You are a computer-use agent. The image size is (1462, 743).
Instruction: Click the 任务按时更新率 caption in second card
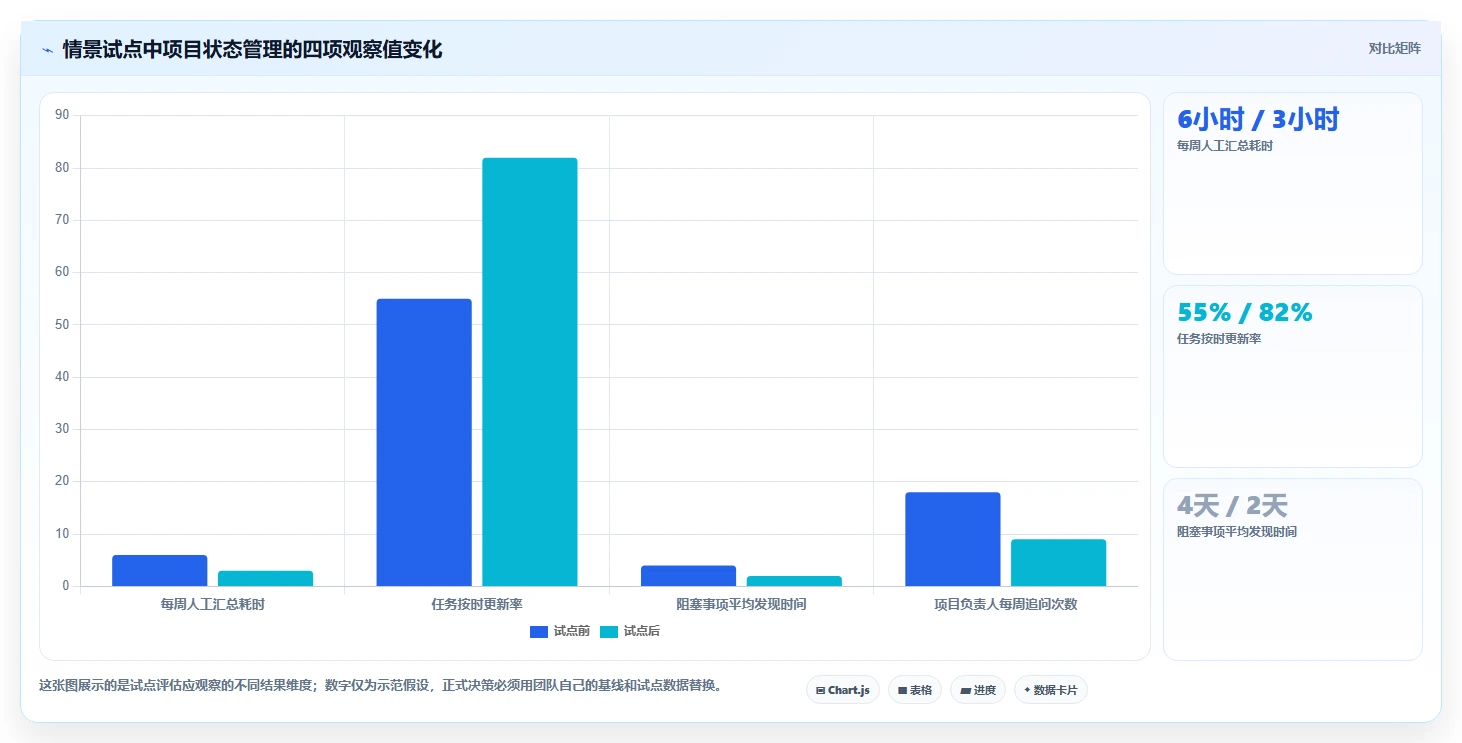pyautogui.click(x=1219, y=339)
